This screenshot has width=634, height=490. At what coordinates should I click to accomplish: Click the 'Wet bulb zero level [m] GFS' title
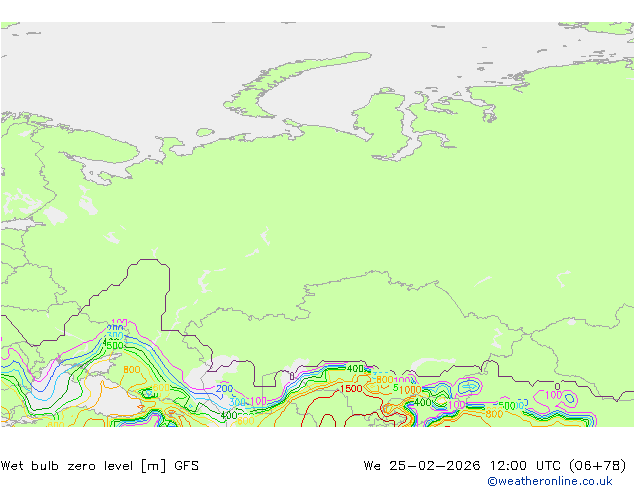99,466
